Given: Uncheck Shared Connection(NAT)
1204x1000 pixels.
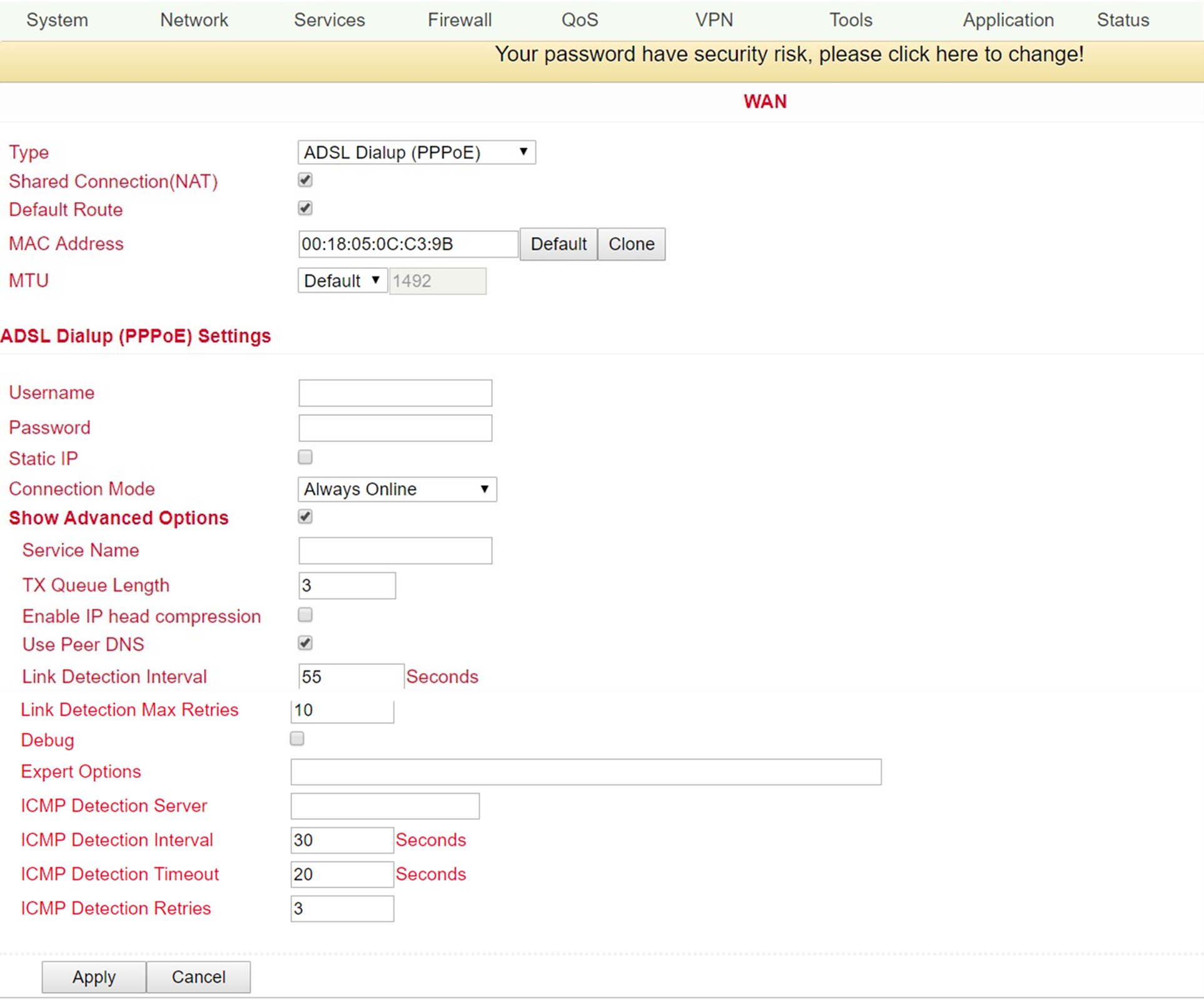Looking at the screenshot, I should tap(305, 179).
